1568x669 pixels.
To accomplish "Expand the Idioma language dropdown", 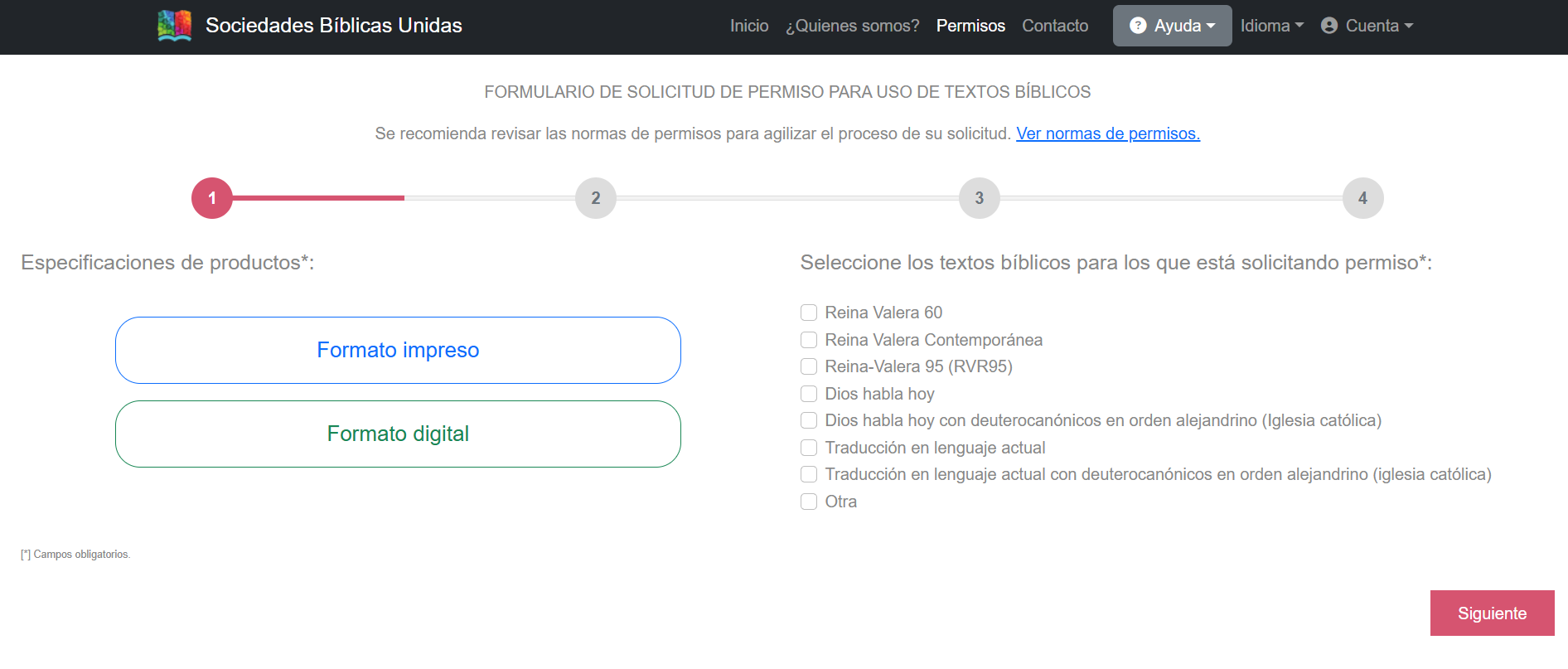I will 1271,26.
